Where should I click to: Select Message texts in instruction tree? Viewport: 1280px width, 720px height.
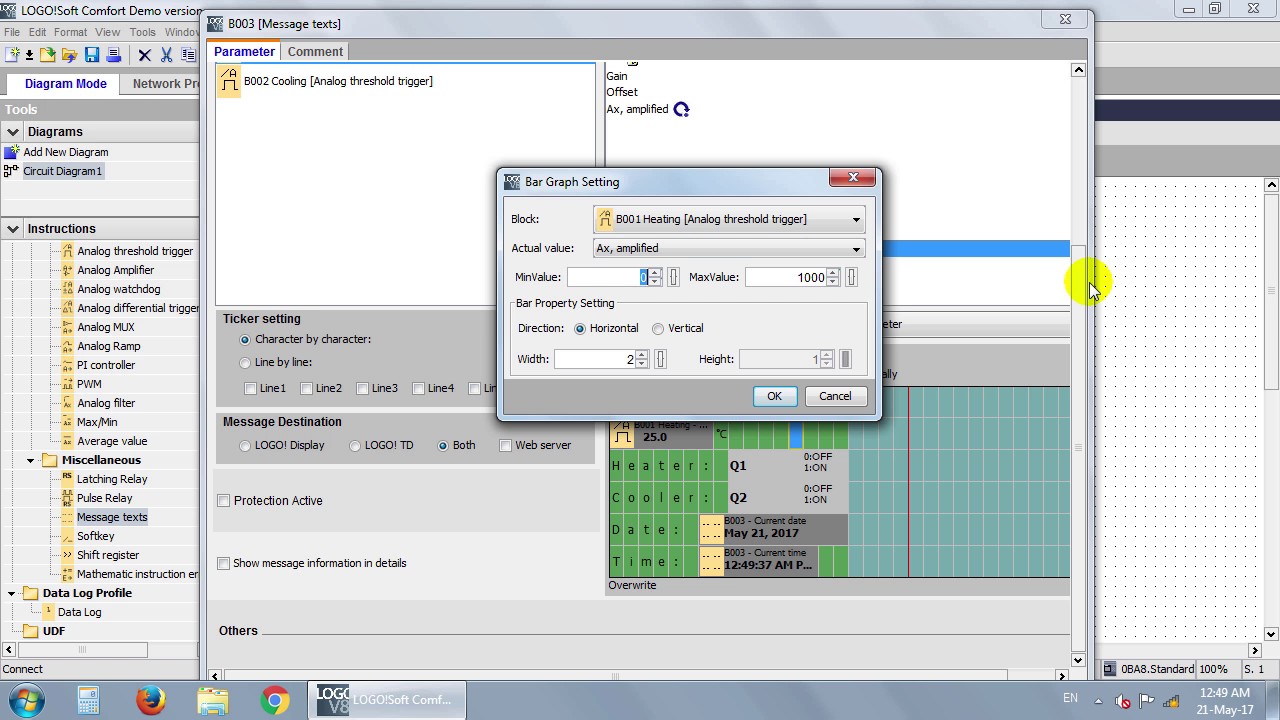[112, 517]
